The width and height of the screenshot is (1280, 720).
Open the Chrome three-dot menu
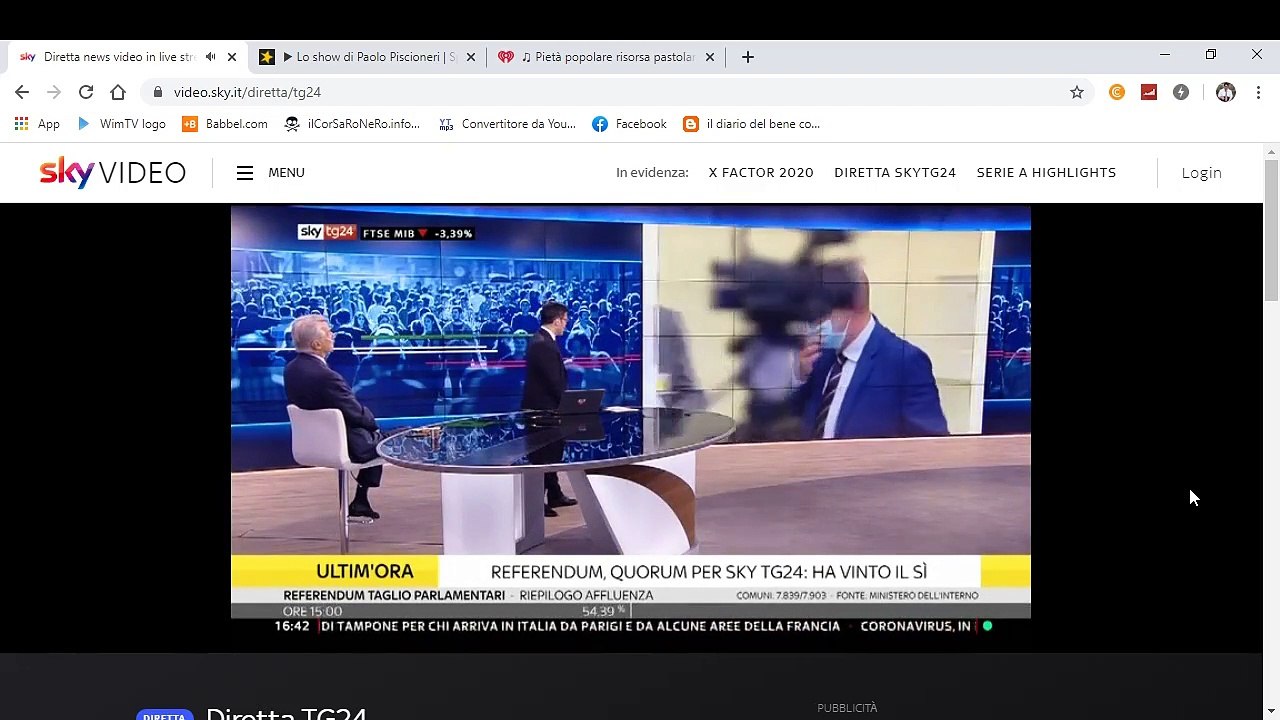point(1258,92)
